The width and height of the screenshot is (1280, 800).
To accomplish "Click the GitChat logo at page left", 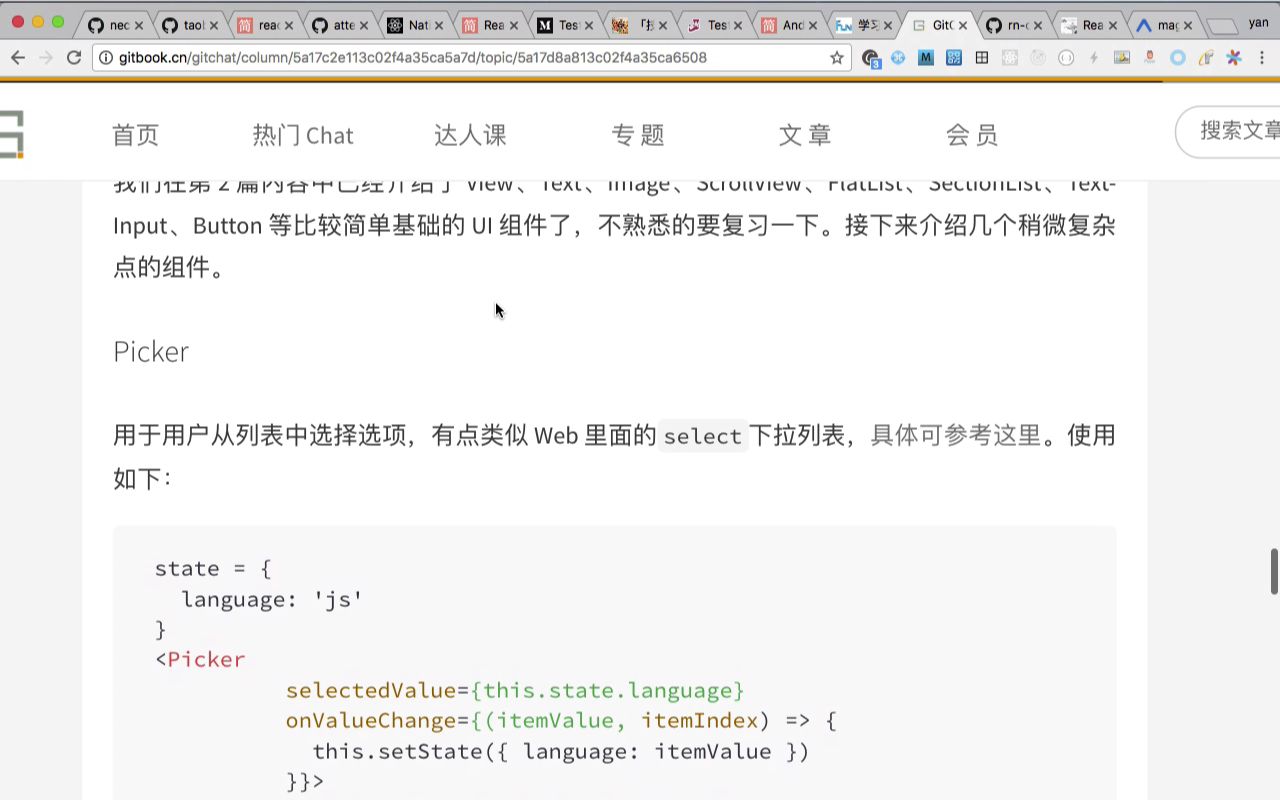I will (x=11, y=135).
